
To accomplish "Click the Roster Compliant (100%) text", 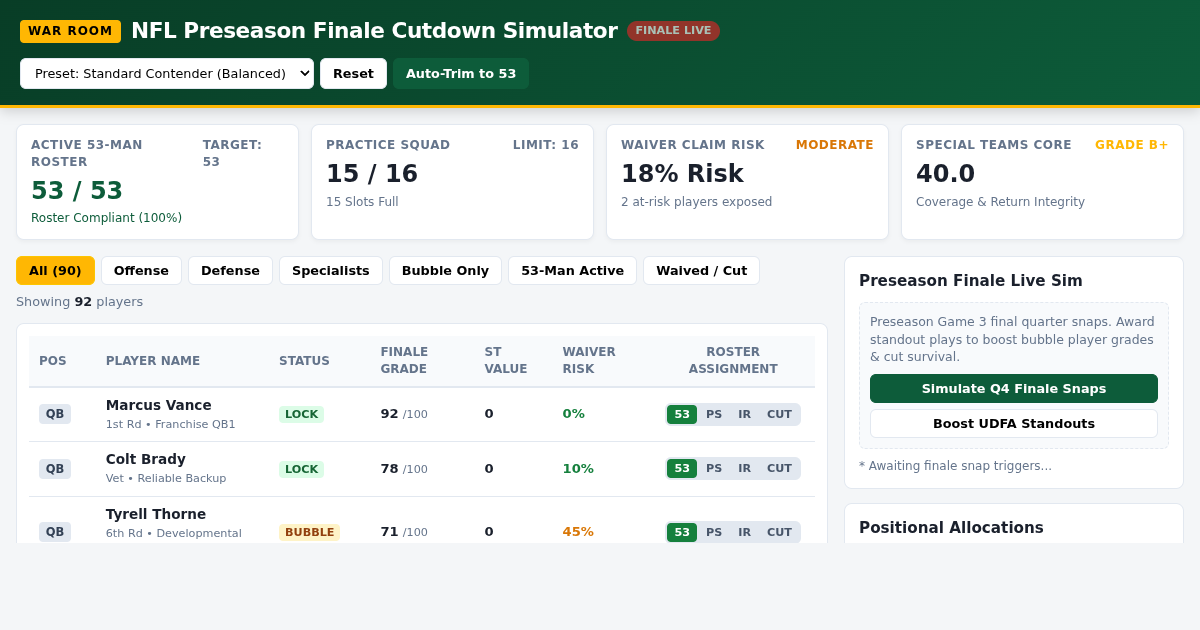I will pos(106,218).
